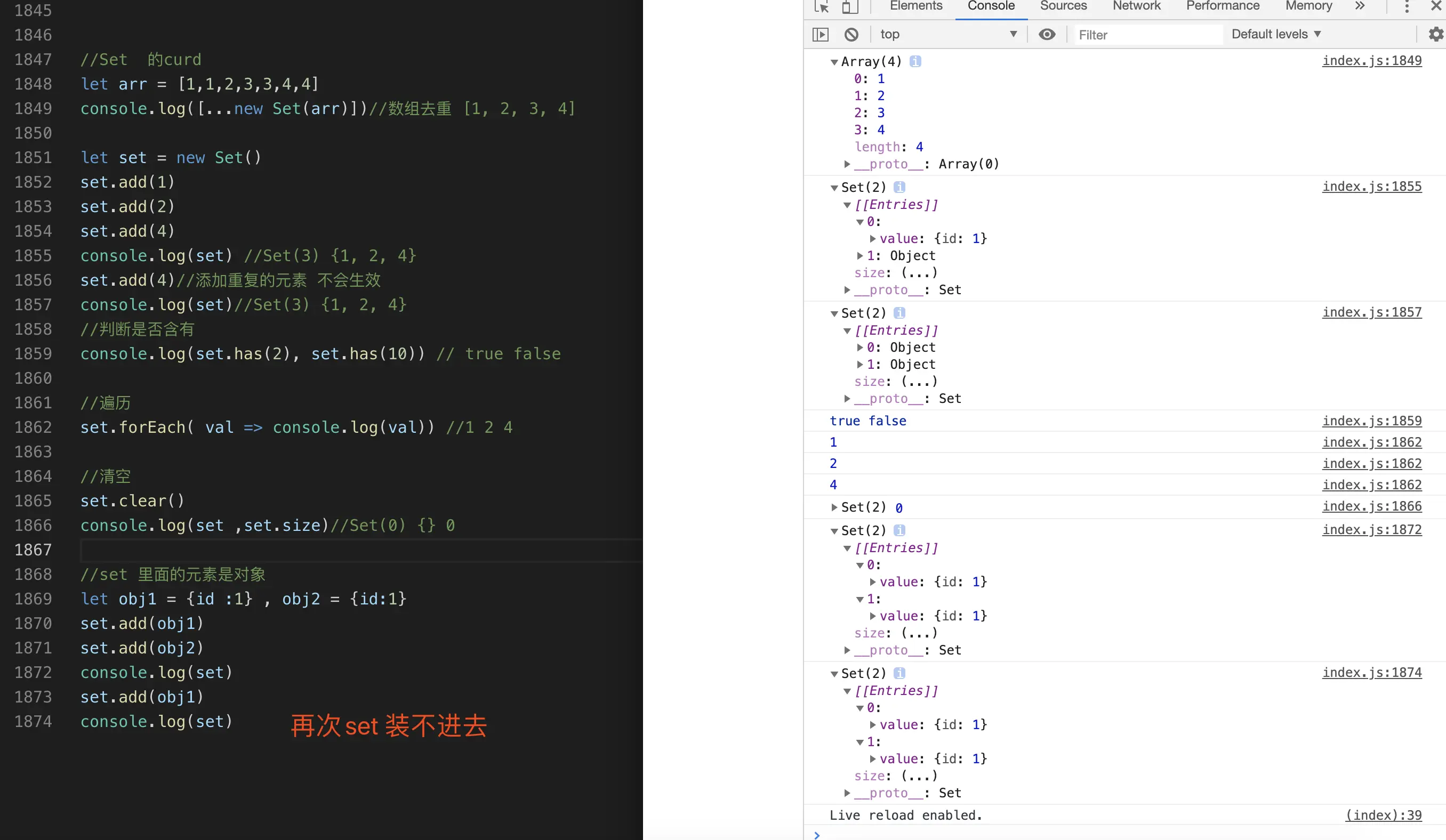Focus the console Filter input field
The width and height of the screenshot is (1446, 840).
pyautogui.click(x=1147, y=35)
